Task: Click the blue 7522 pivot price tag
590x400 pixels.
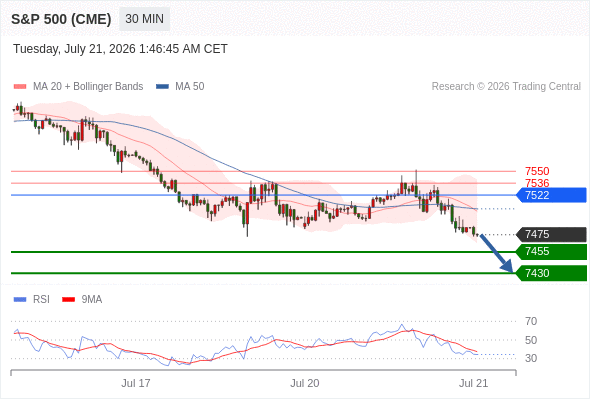Action: (551, 195)
